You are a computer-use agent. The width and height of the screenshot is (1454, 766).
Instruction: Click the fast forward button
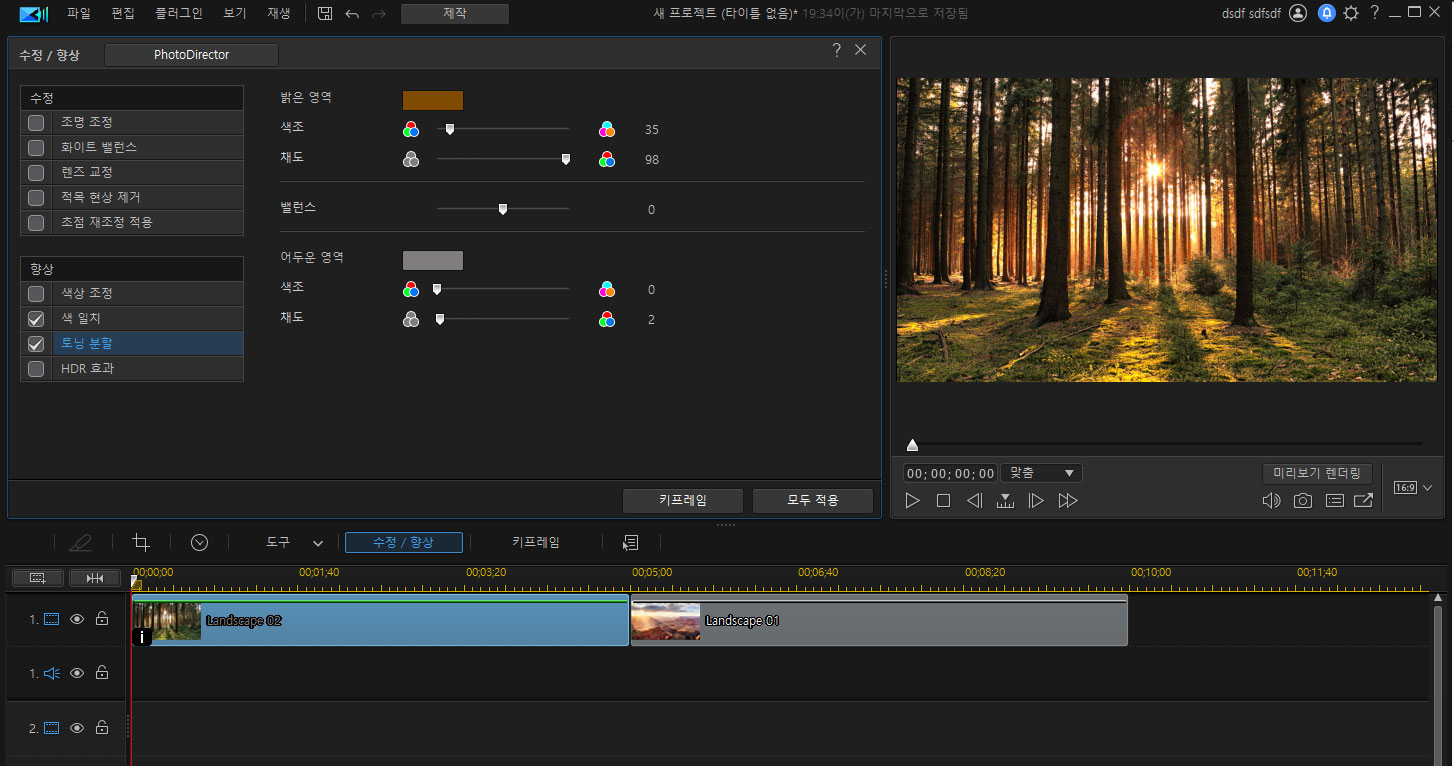click(1068, 501)
